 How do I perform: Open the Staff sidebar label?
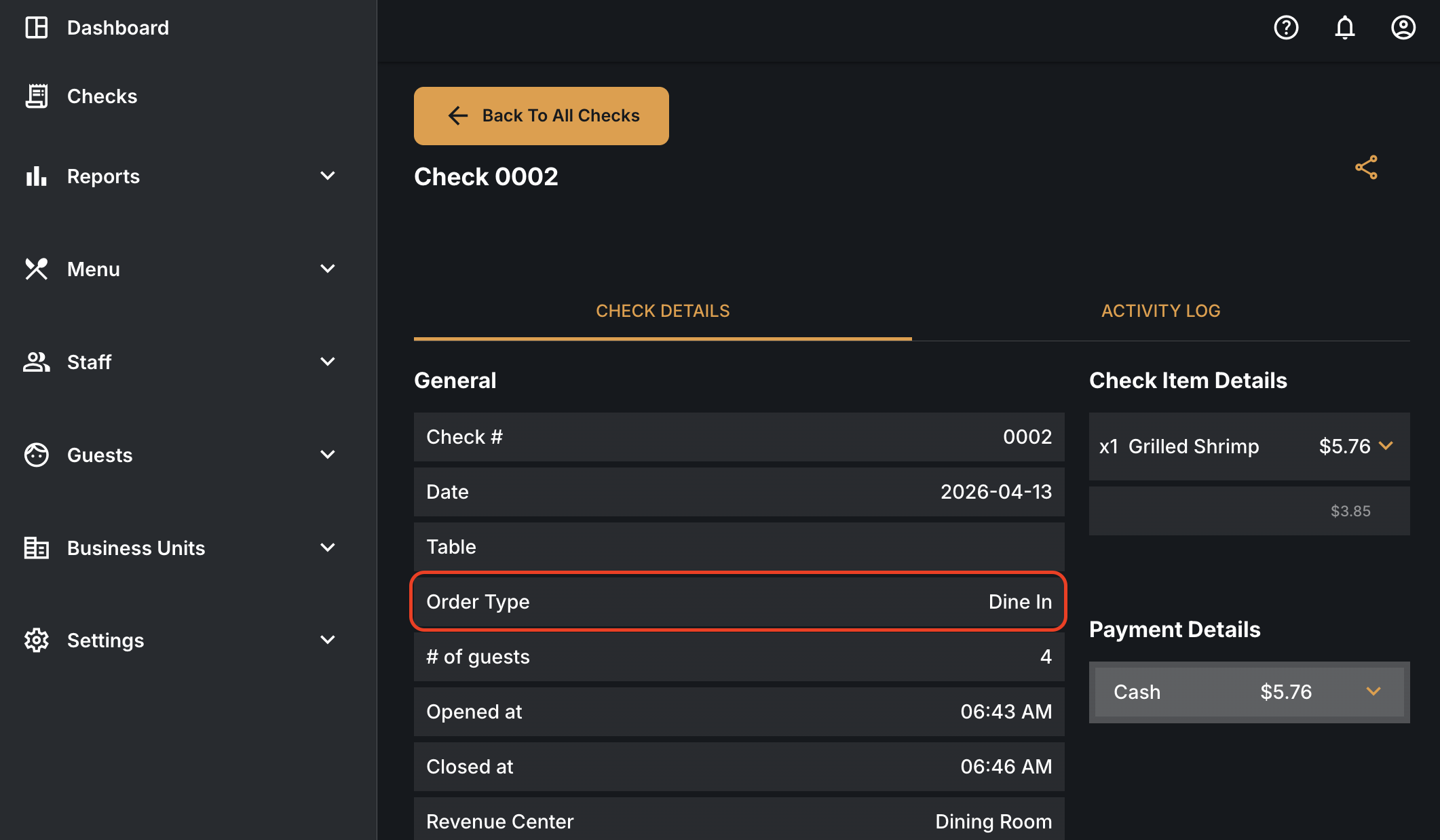tap(89, 362)
